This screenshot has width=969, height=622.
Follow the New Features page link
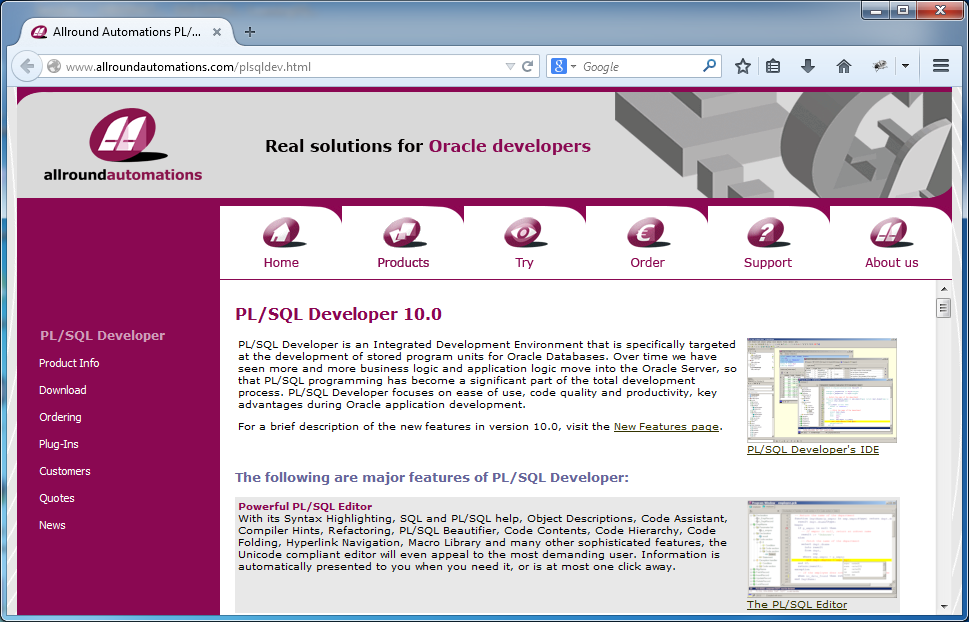[x=666, y=427]
